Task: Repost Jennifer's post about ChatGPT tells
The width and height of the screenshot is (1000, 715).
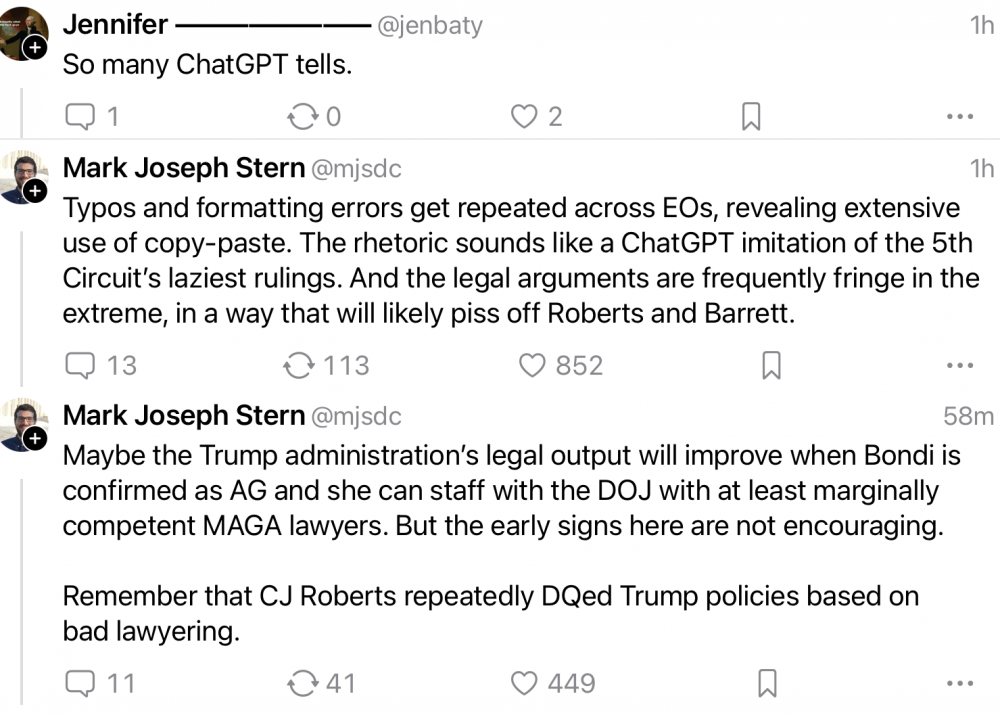Action: click(x=300, y=117)
